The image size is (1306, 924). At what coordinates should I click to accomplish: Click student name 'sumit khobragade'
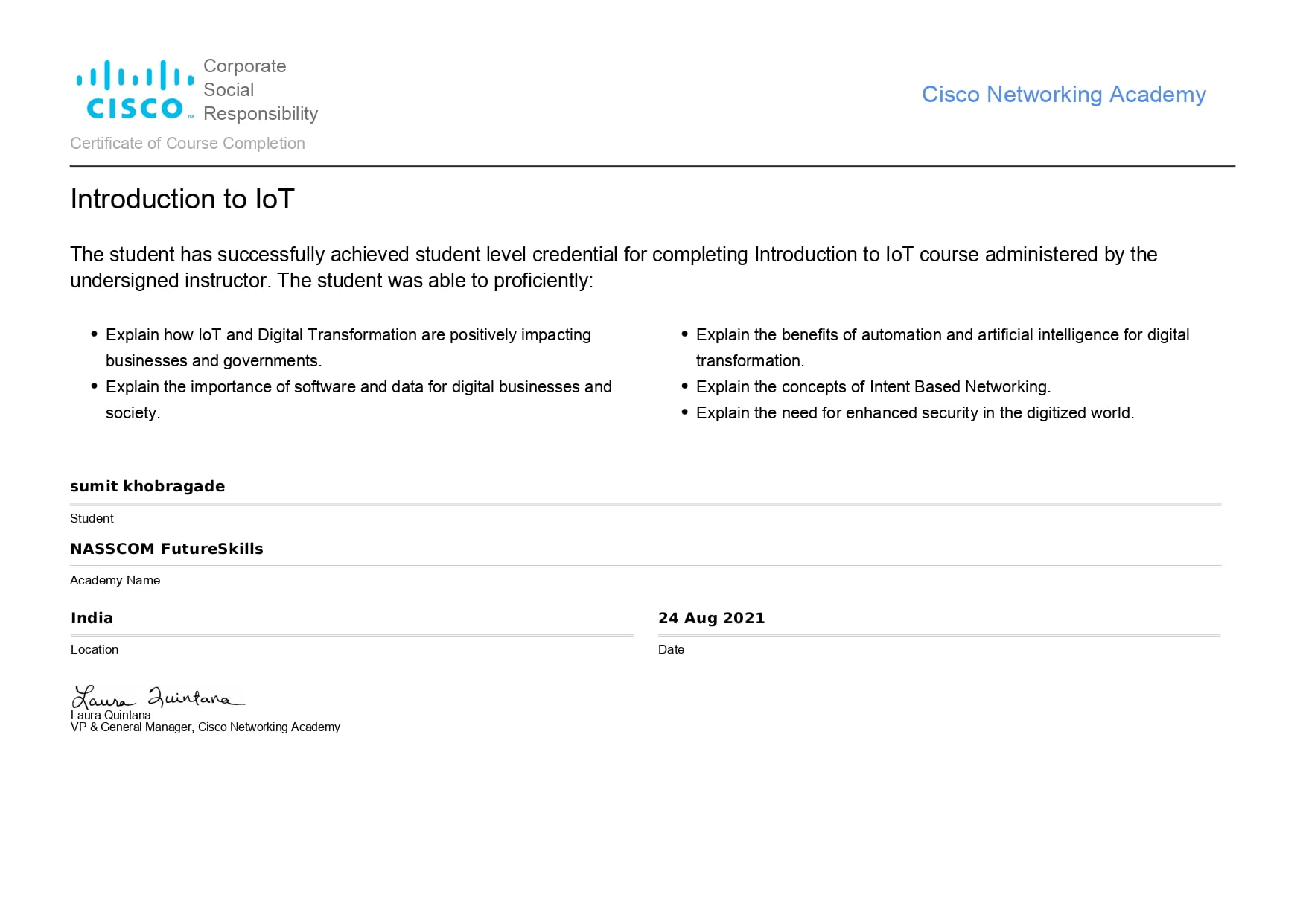[147, 486]
